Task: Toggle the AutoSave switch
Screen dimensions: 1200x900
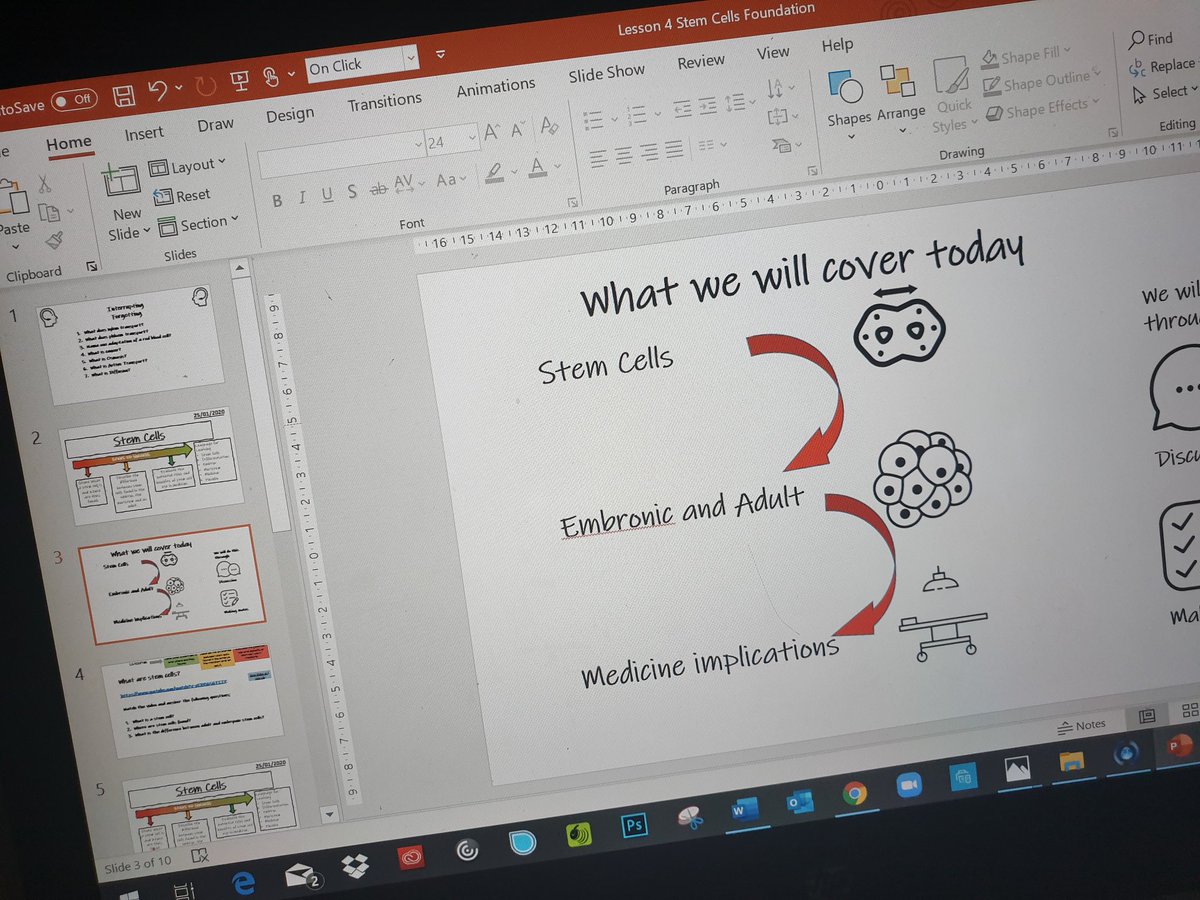Action: click(x=73, y=99)
